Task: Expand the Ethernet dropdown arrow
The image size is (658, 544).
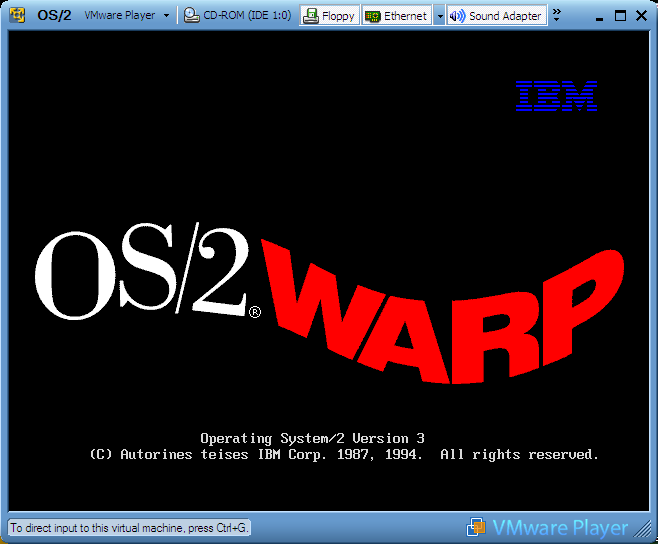Action: point(439,16)
